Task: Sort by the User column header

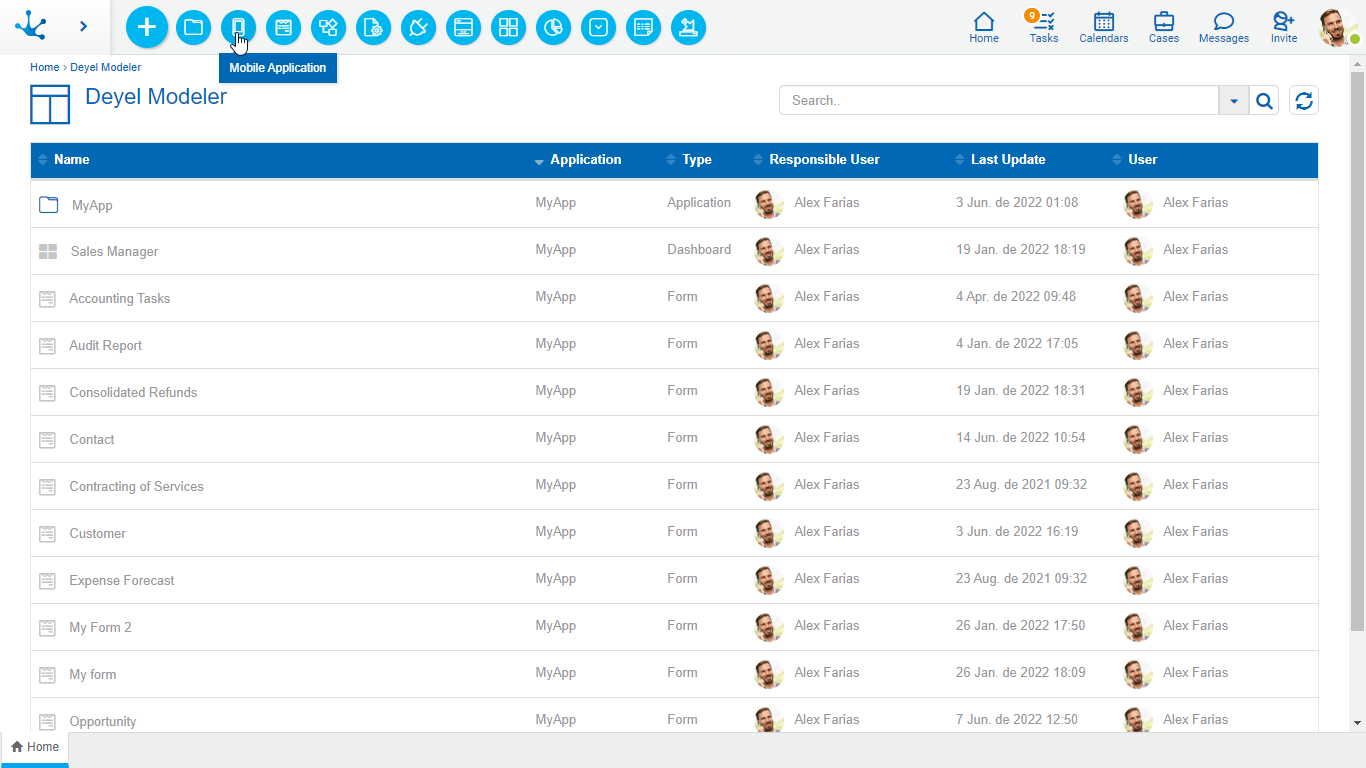Action: [x=1142, y=160]
